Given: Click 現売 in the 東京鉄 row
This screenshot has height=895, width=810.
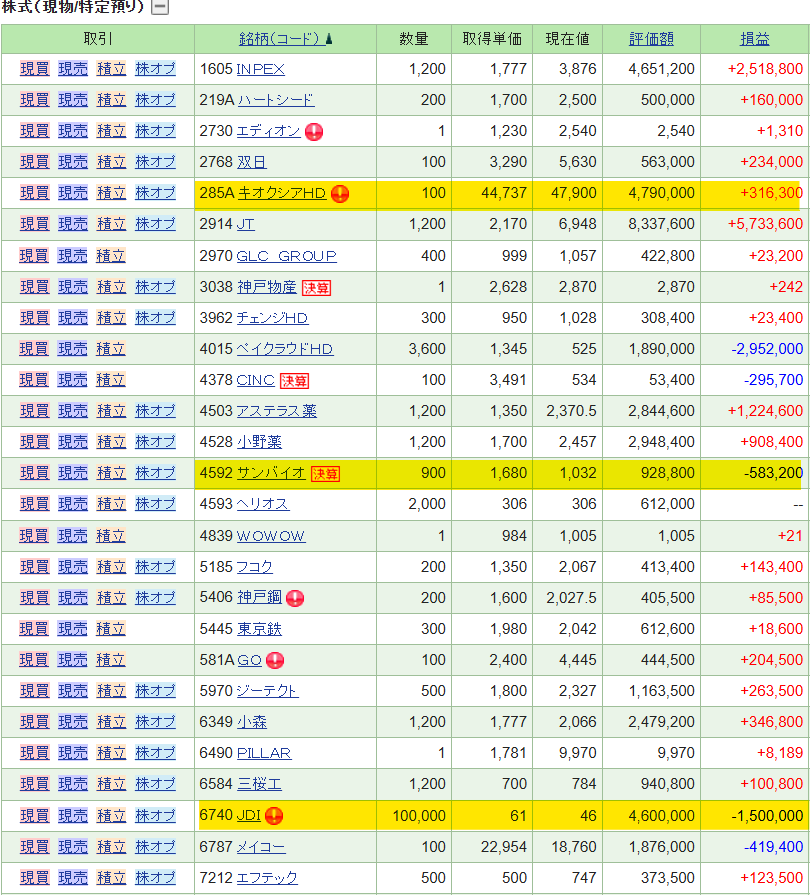Looking at the screenshot, I should pyautogui.click(x=72, y=629).
